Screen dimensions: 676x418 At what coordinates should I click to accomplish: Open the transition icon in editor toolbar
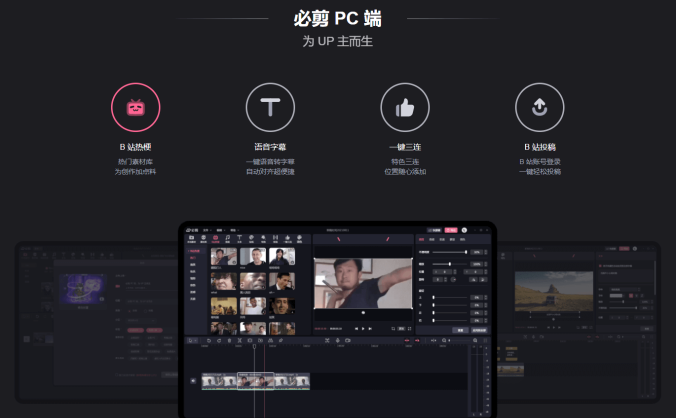point(275,239)
